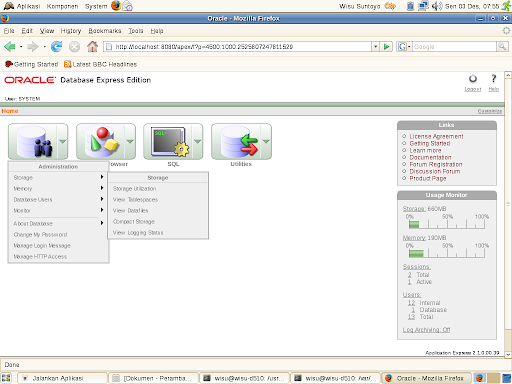Go to the Firefox home page
This screenshot has width=512, height=384.
92,47
